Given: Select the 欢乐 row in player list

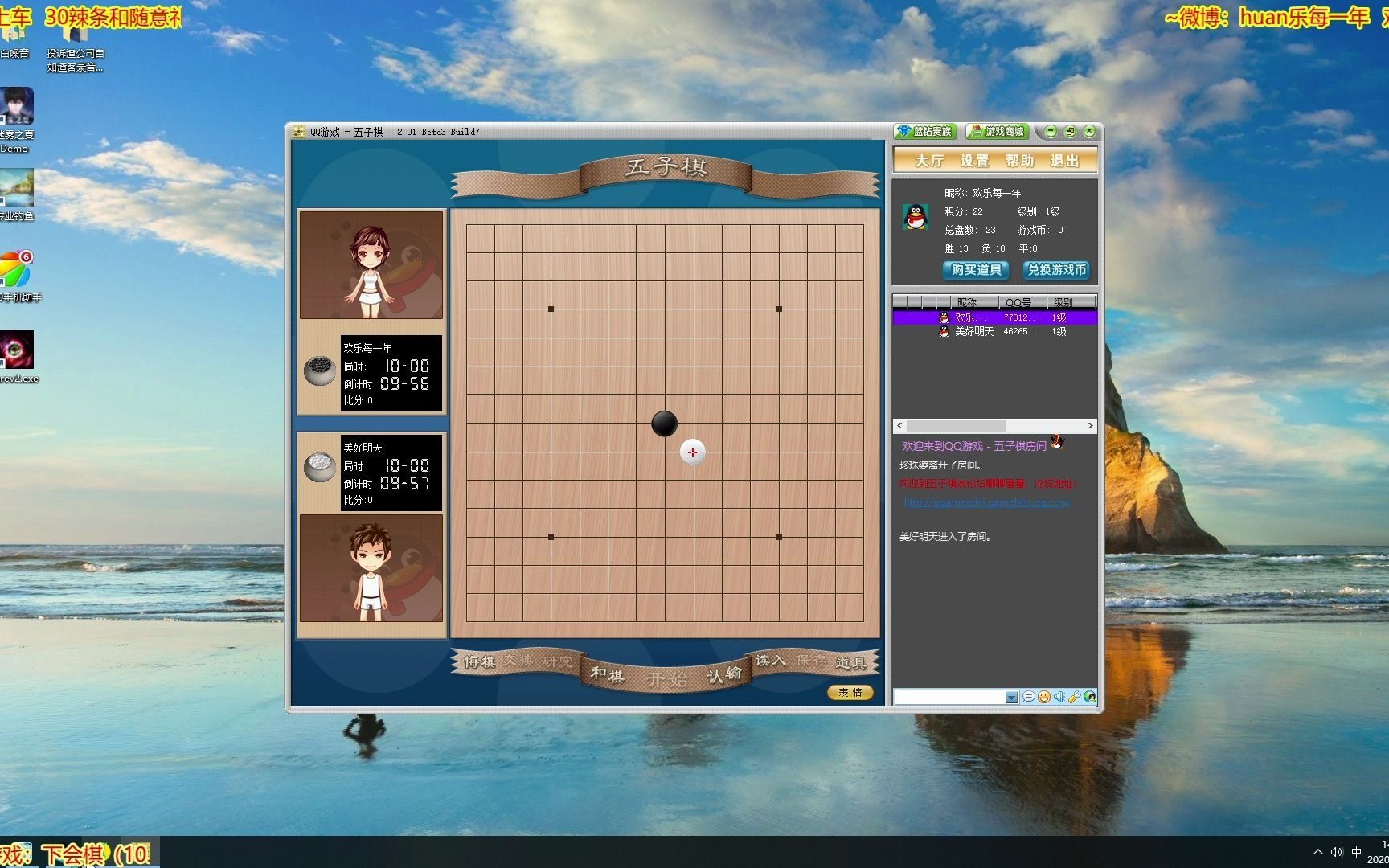Looking at the screenshot, I should [x=995, y=317].
